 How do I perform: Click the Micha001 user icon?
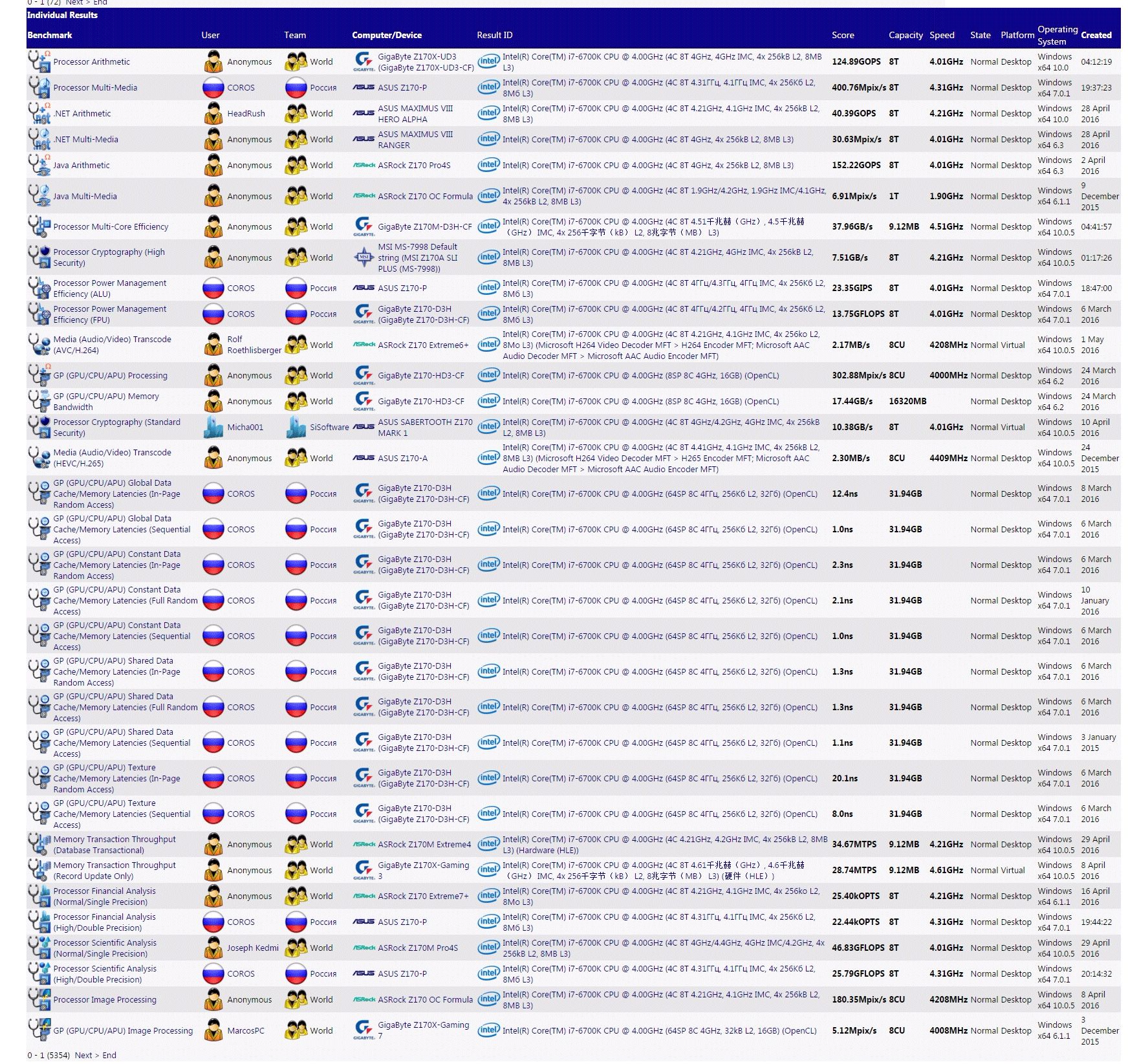213,427
